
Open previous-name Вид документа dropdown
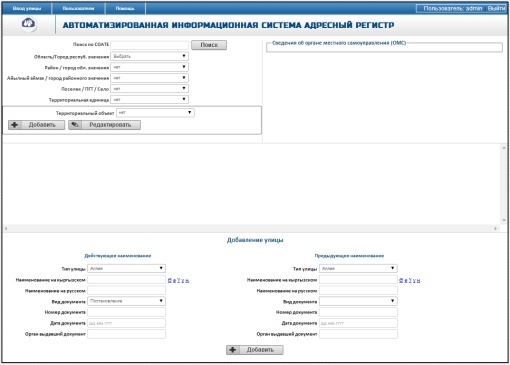click(358, 301)
